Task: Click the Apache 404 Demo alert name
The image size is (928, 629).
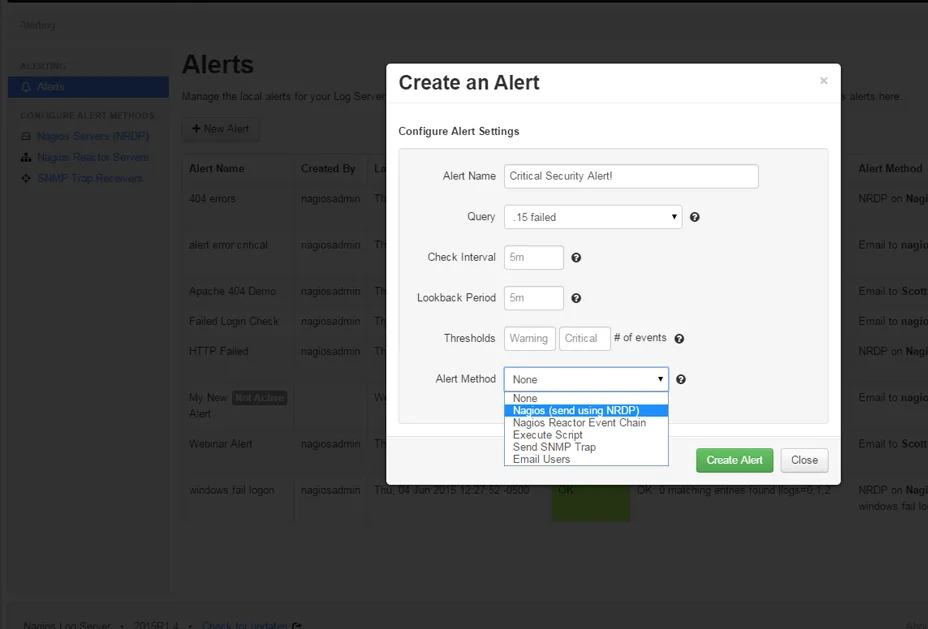Action: [x=233, y=291]
